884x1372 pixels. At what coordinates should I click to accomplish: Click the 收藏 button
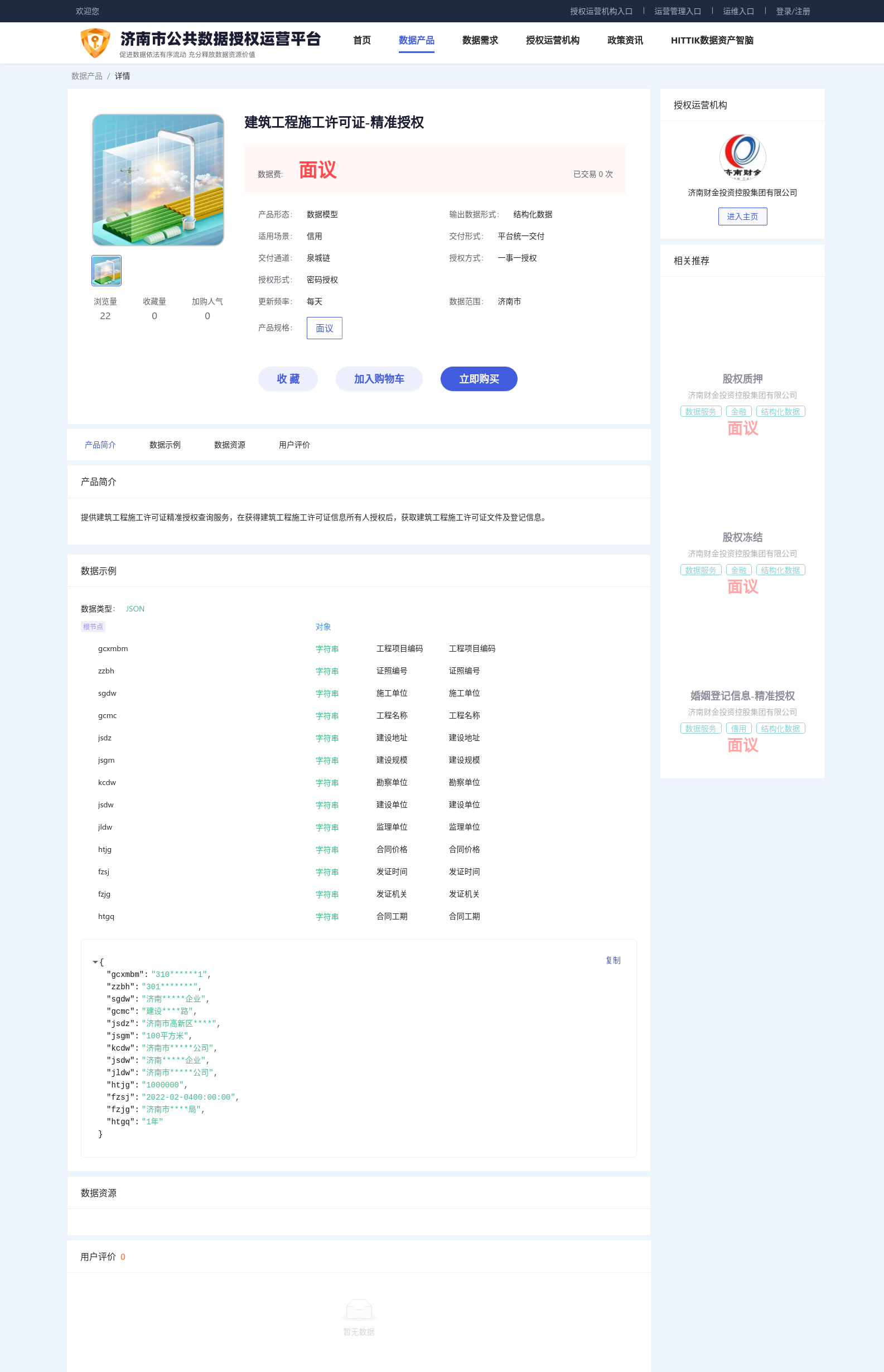click(288, 378)
